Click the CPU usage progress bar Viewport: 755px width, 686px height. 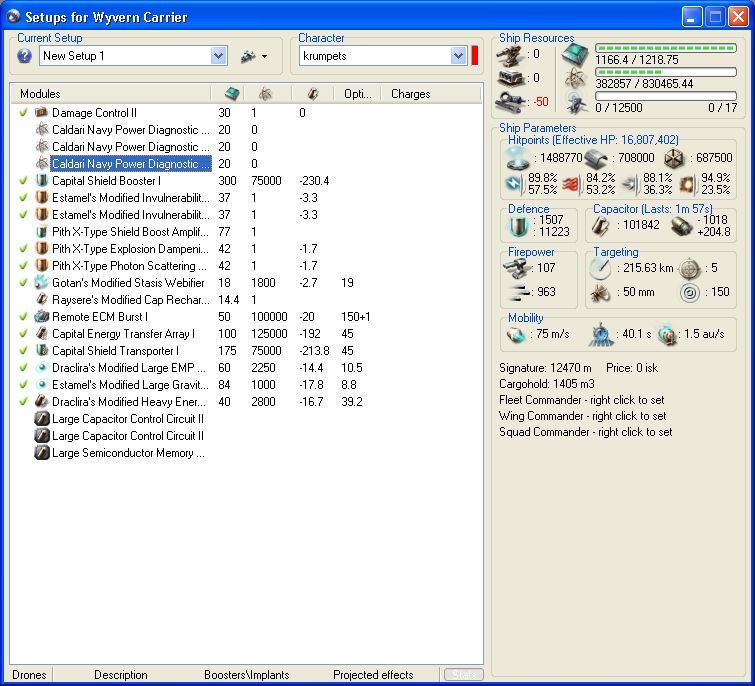(x=666, y=48)
